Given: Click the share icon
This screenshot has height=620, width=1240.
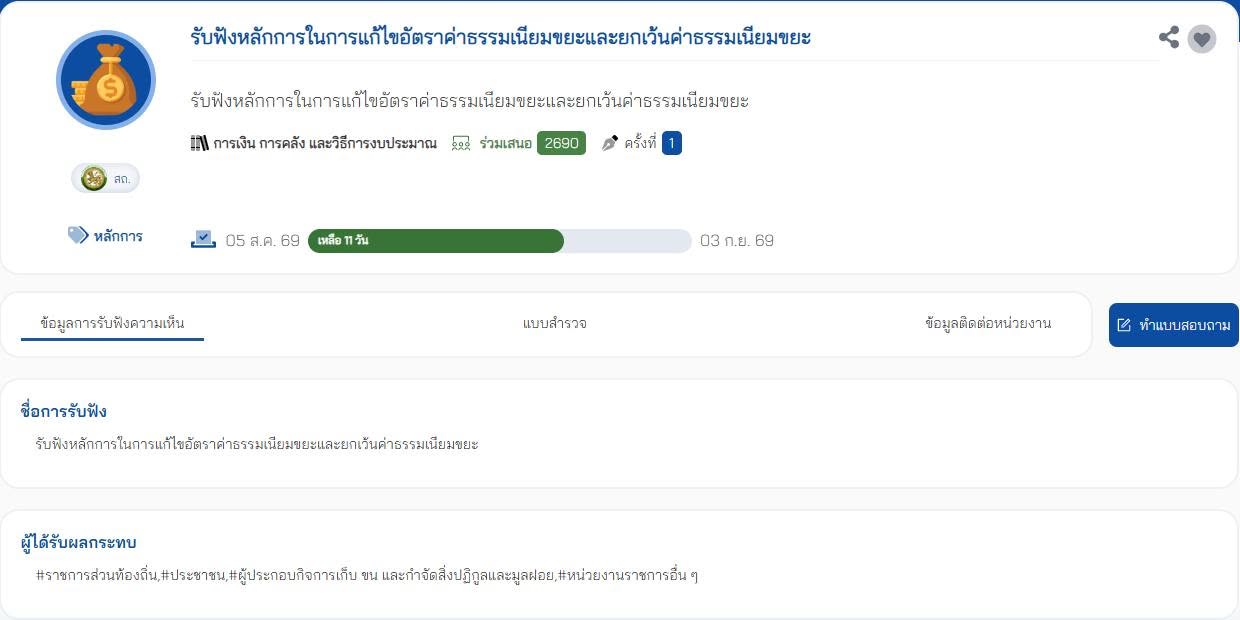Looking at the screenshot, I should 1168,38.
